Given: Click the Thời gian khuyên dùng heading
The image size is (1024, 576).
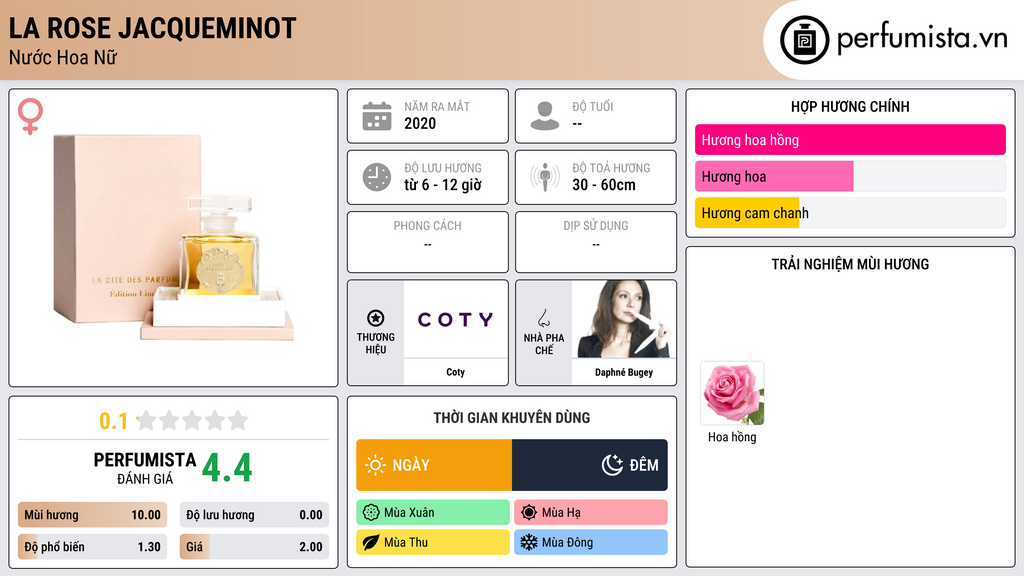Looking at the screenshot, I should coord(512,417).
